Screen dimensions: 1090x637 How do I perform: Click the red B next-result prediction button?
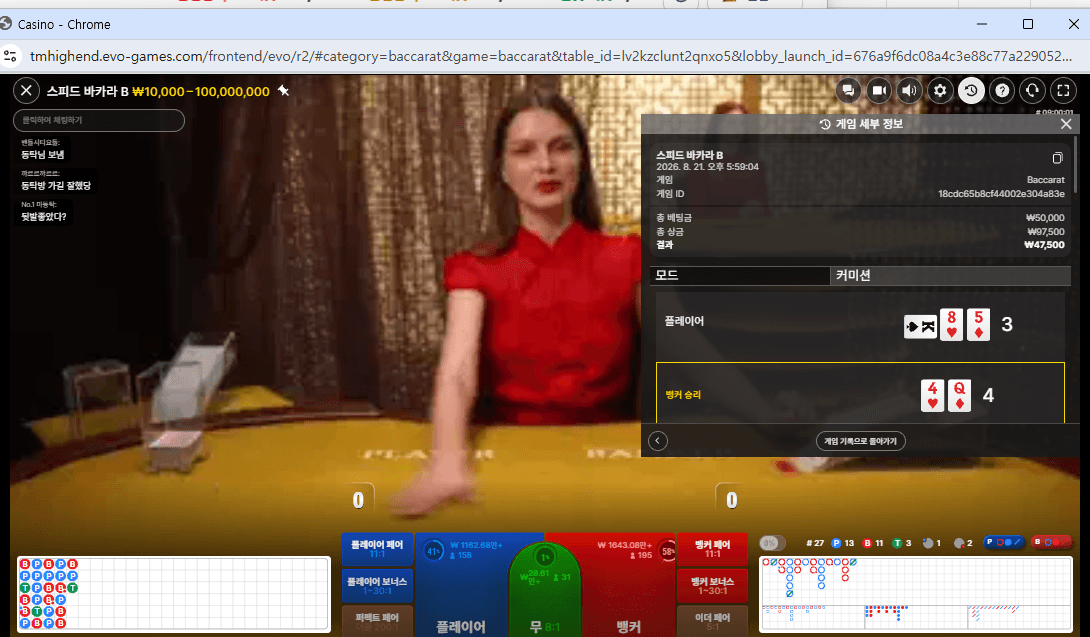tap(1052, 542)
